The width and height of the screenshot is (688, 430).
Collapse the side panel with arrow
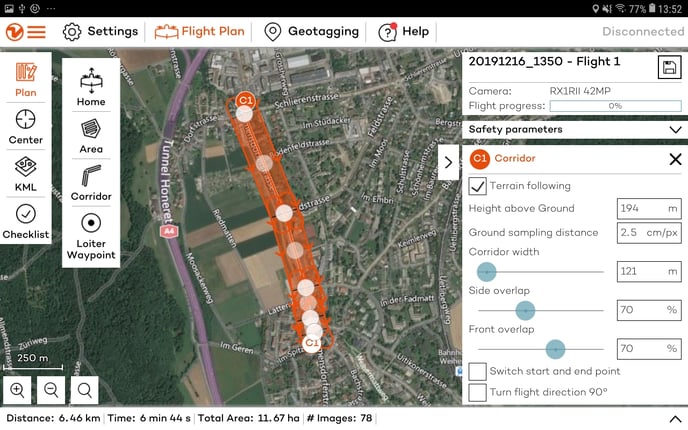tap(448, 162)
